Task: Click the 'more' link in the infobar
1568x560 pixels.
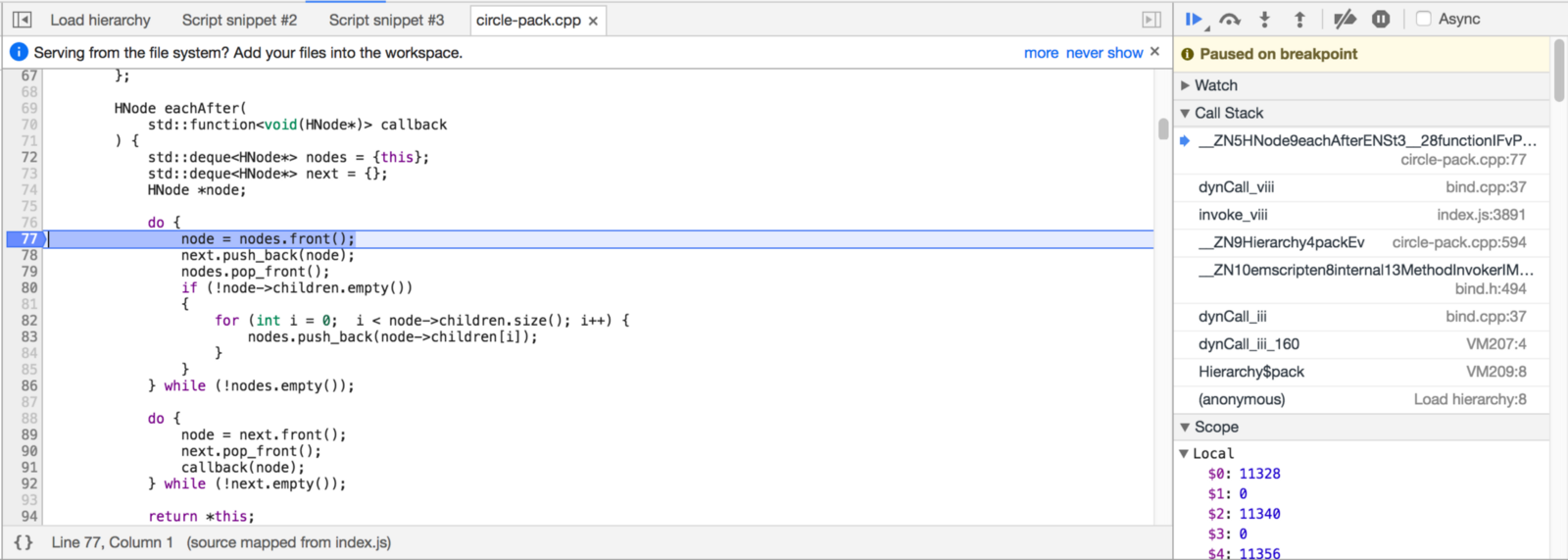Action: [1041, 53]
